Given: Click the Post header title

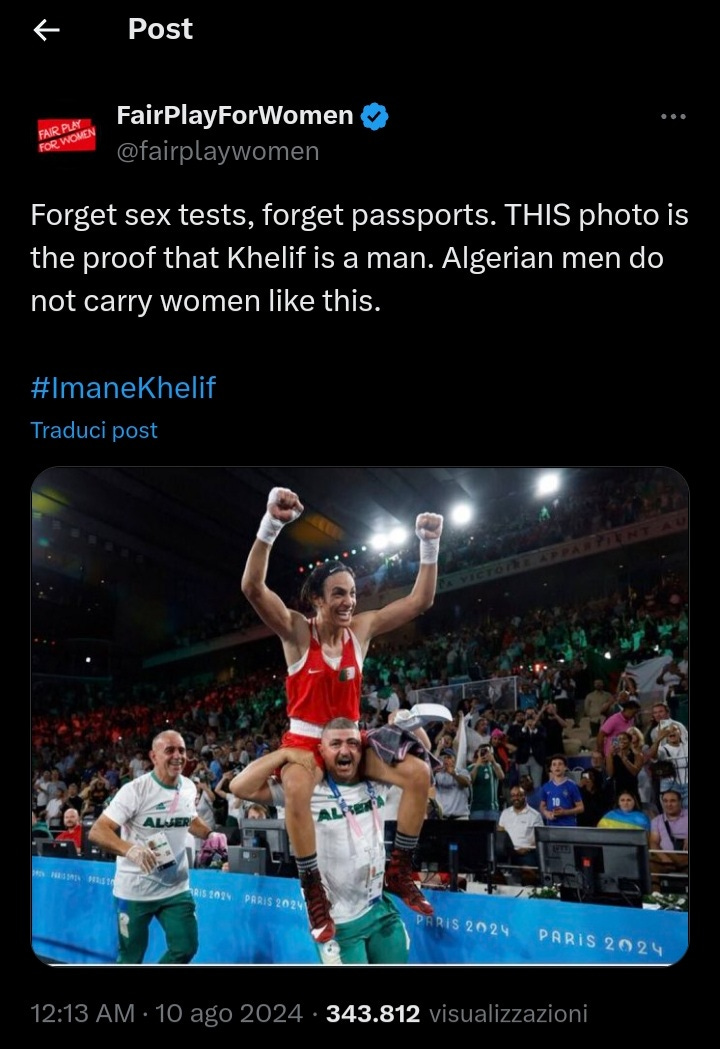Looking at the screenshot, I should [160, 29].
